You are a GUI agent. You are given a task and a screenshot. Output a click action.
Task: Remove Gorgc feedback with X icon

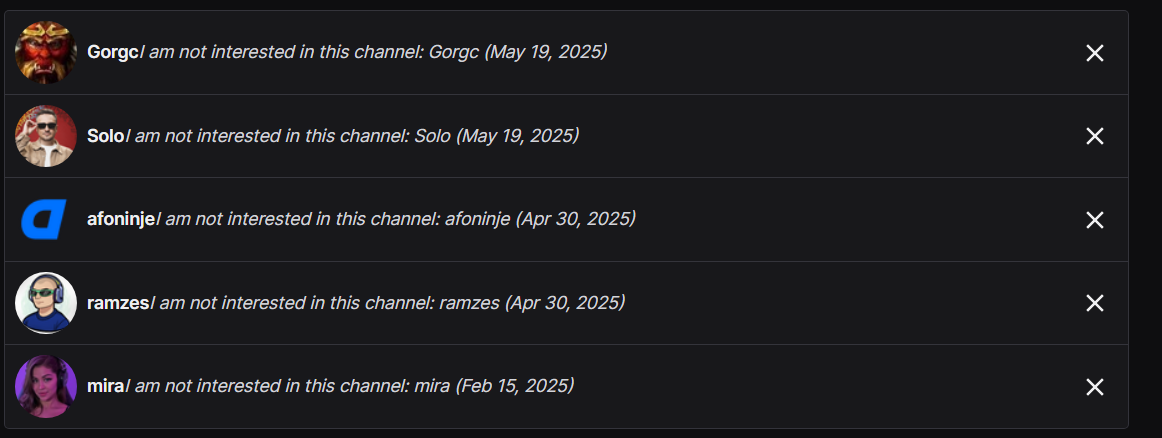coord(1094,53)
